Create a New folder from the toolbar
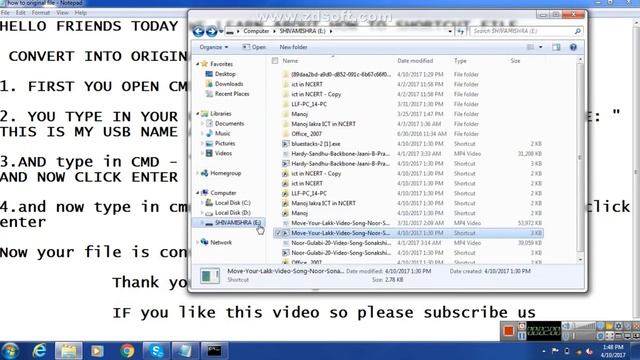 coord(293,47)
